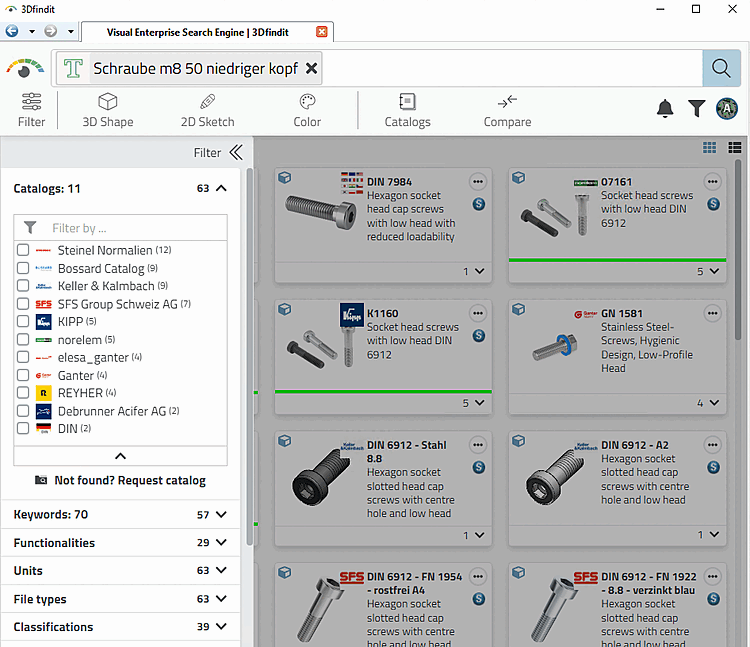Open more options on the GN 1581 card
750x647 pixels.
tap(712, 313)
